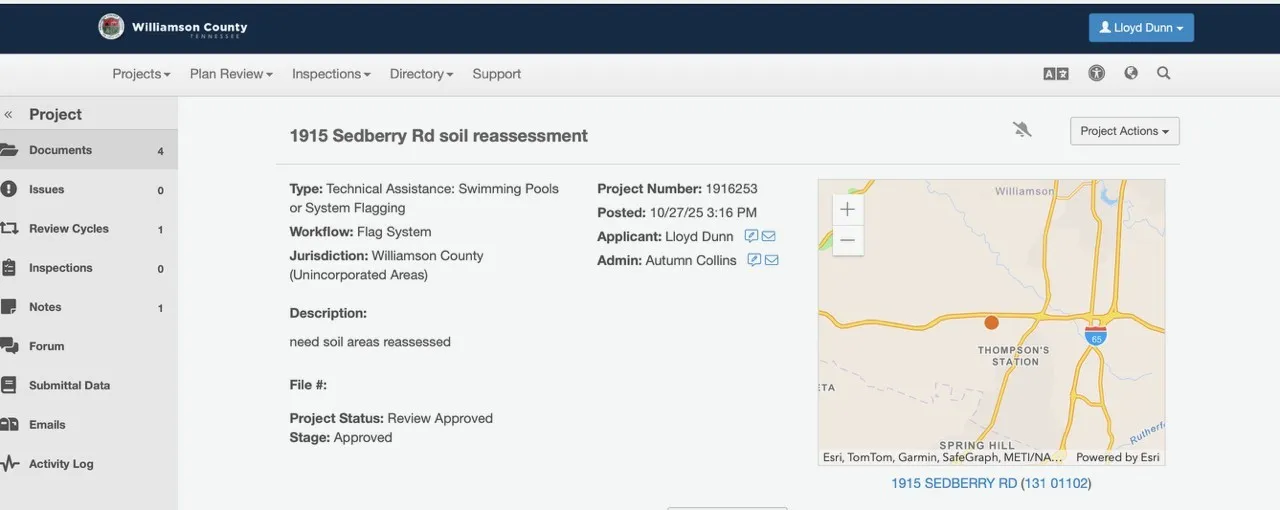Open the Lloyd Dunn user menu

pos(1140,28)
